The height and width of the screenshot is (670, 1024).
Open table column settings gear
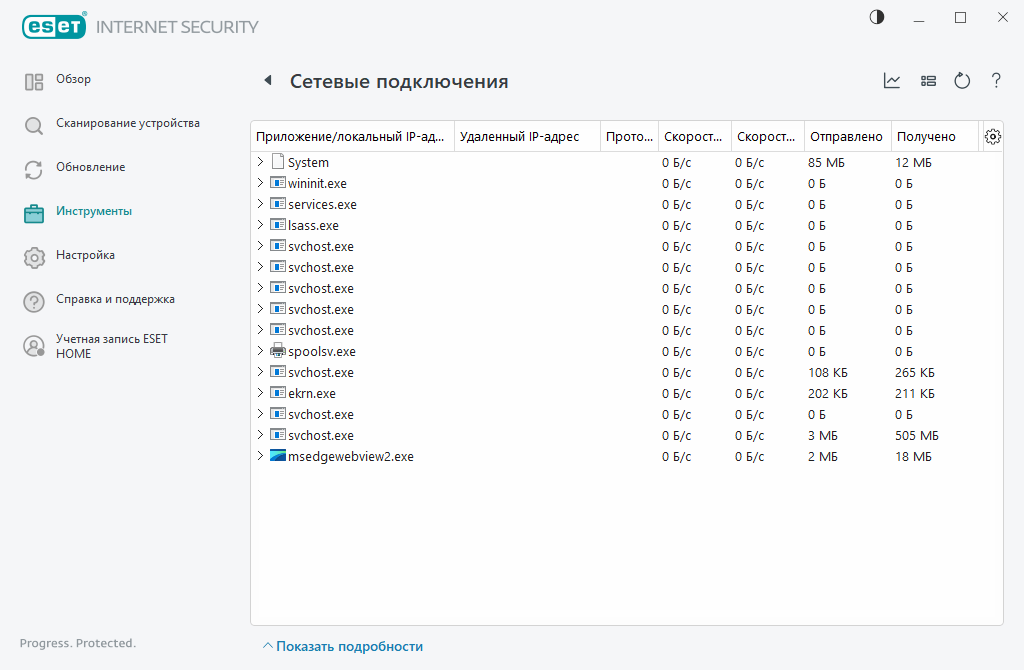(993, 136)
